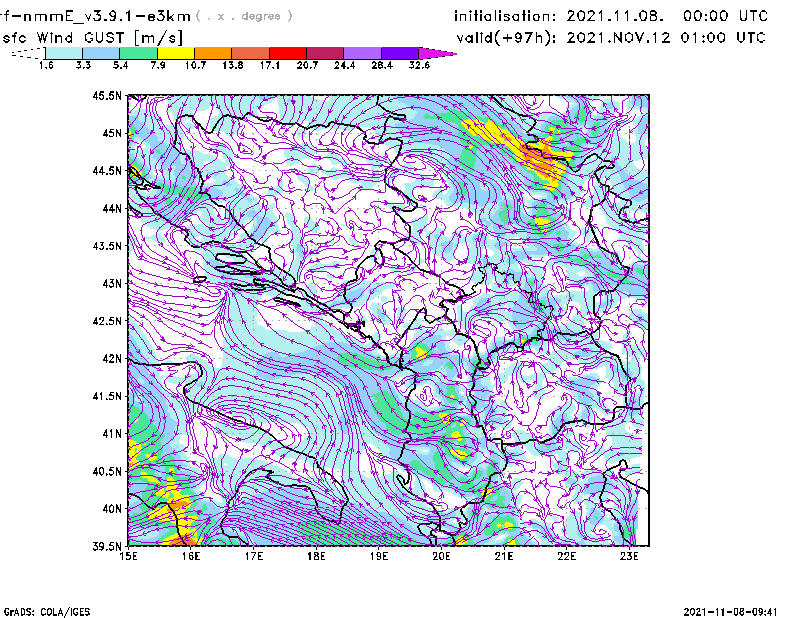
Task: Click the 22E longitude label
Action: point(567,556)
